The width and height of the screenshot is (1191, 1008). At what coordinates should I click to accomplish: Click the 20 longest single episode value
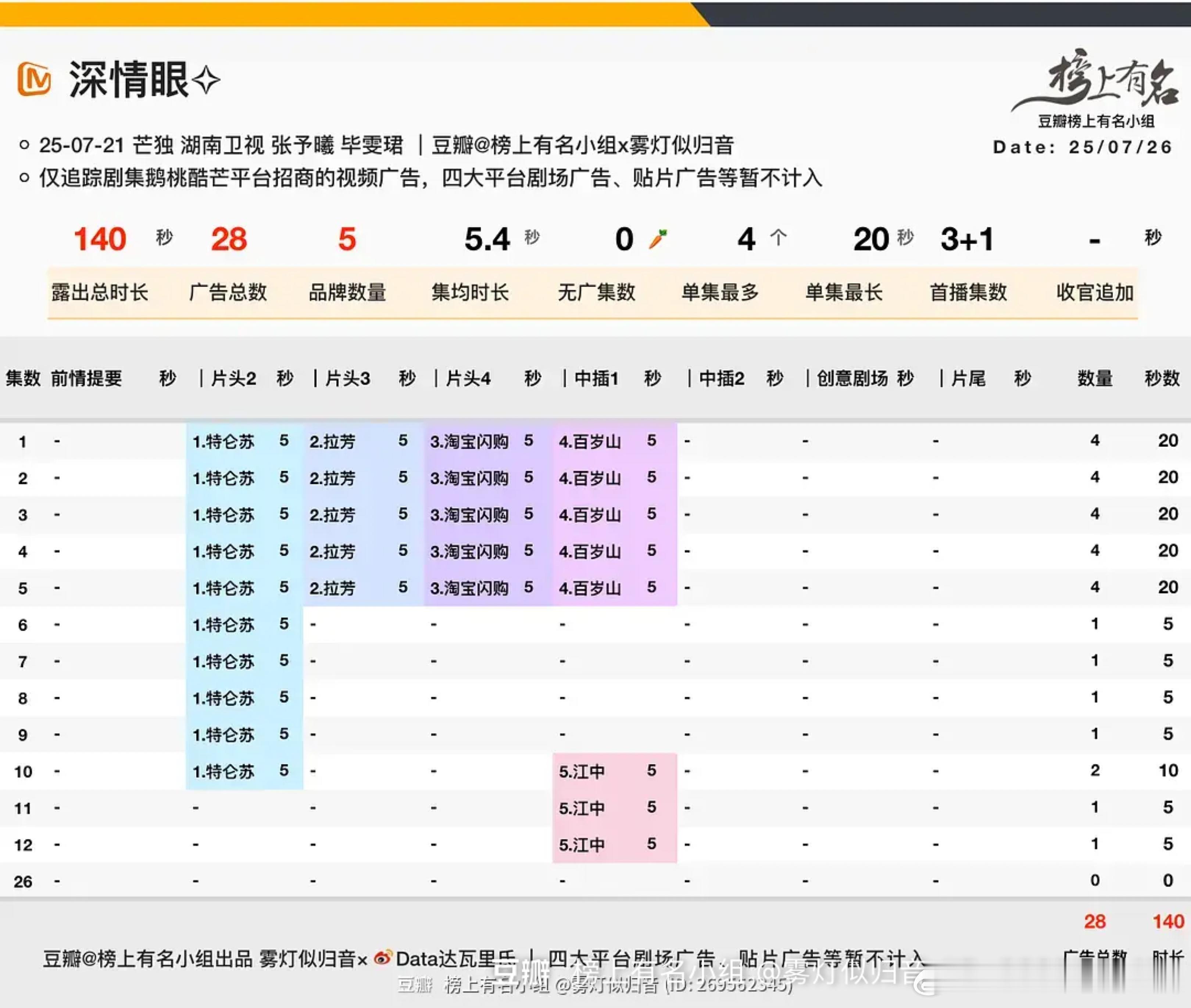(871, 239)
